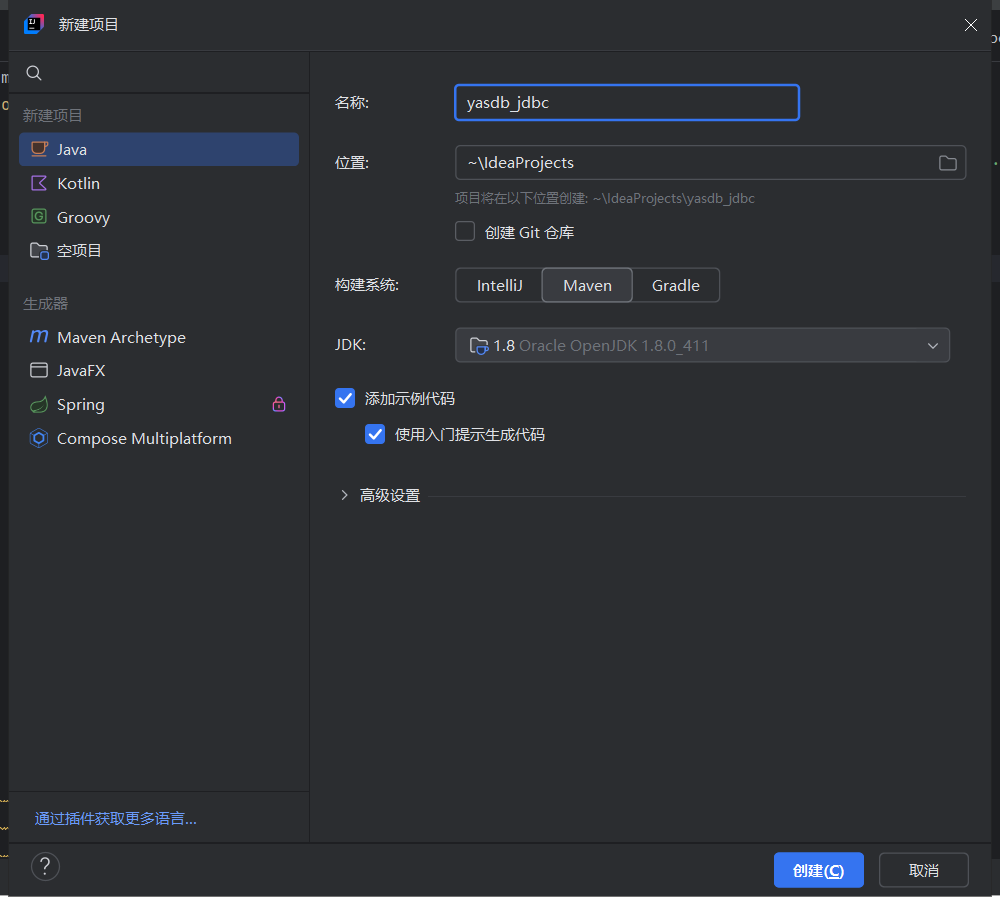Click the search magnifier icon in sidebar
This screenshot has height=904, width=1000.
click(x=34, y=73)
